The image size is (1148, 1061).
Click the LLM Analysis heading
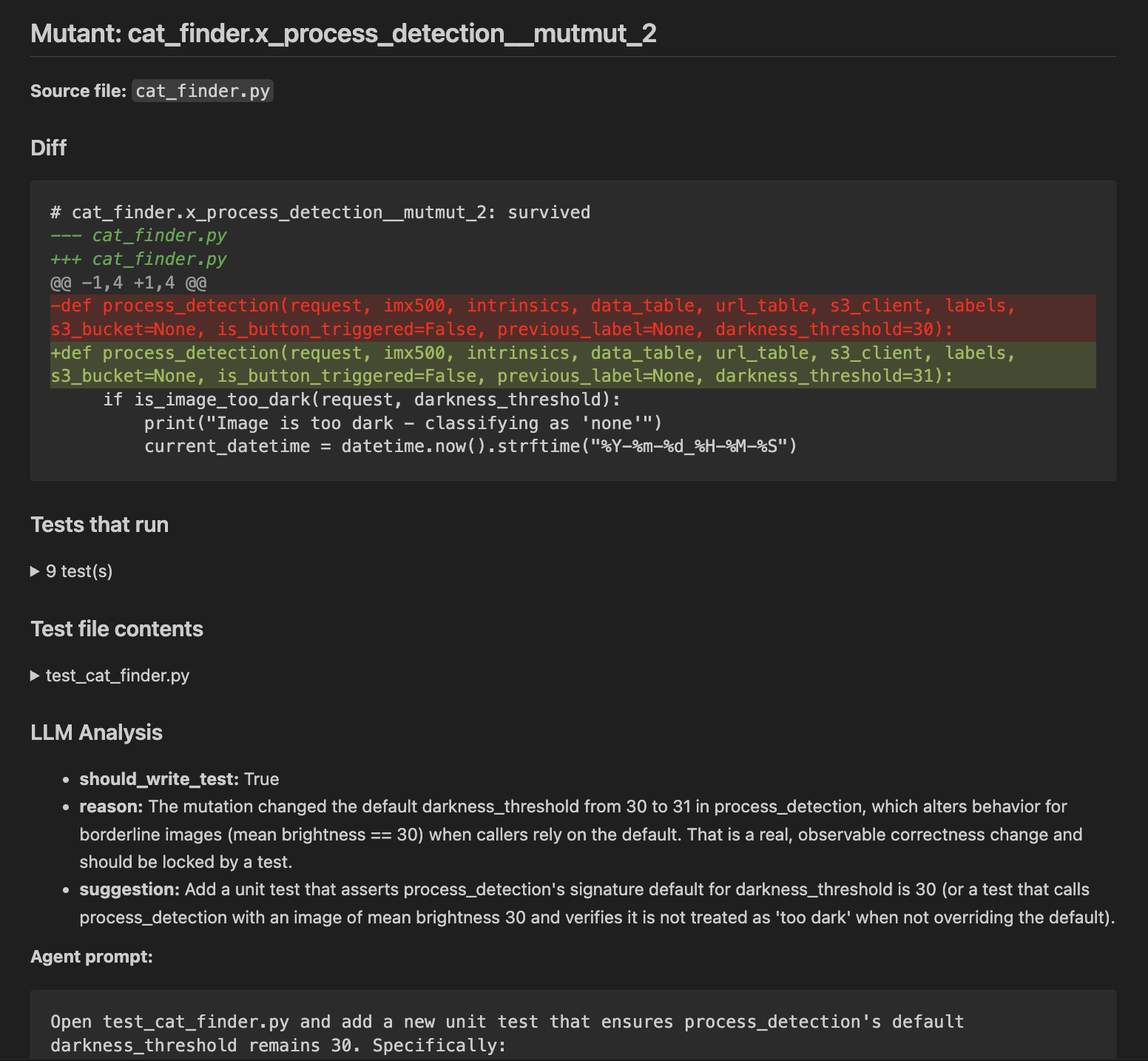(96, 732)
